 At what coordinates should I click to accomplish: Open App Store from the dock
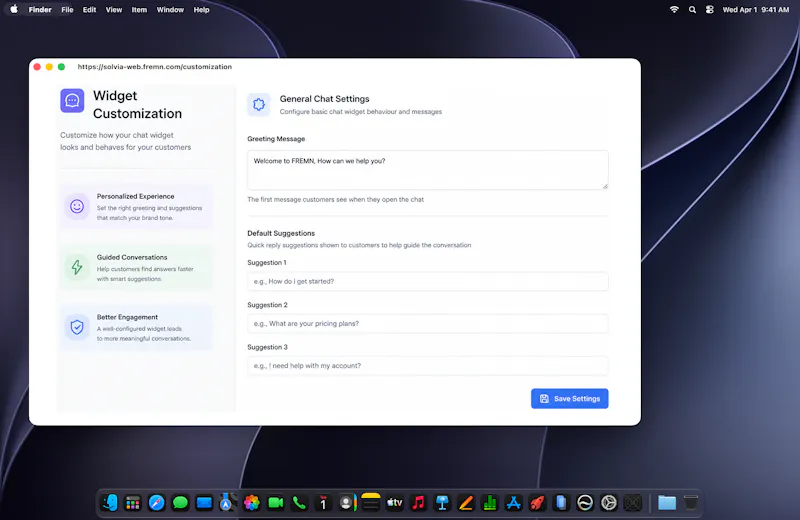tap(513, 503)
